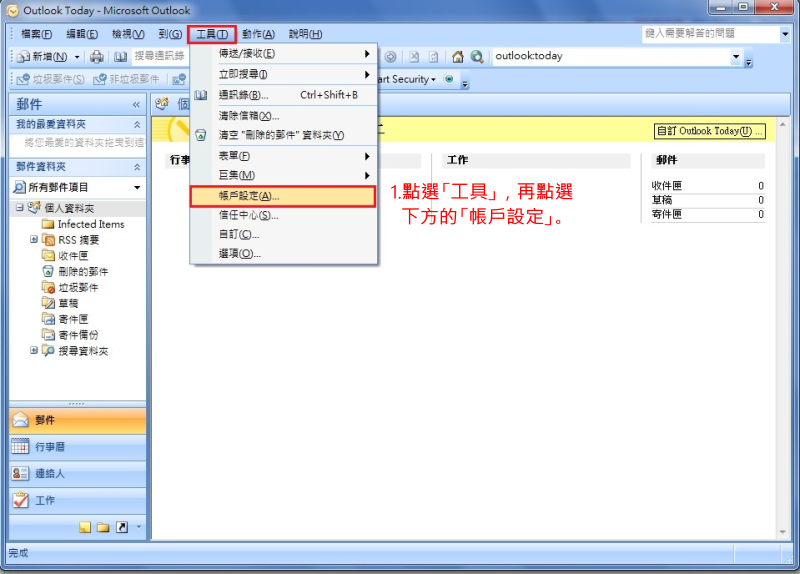Screen dimensions: 800x574
Task: Open 收件匣 link in 郵件 summary
Action: point(666,185)
